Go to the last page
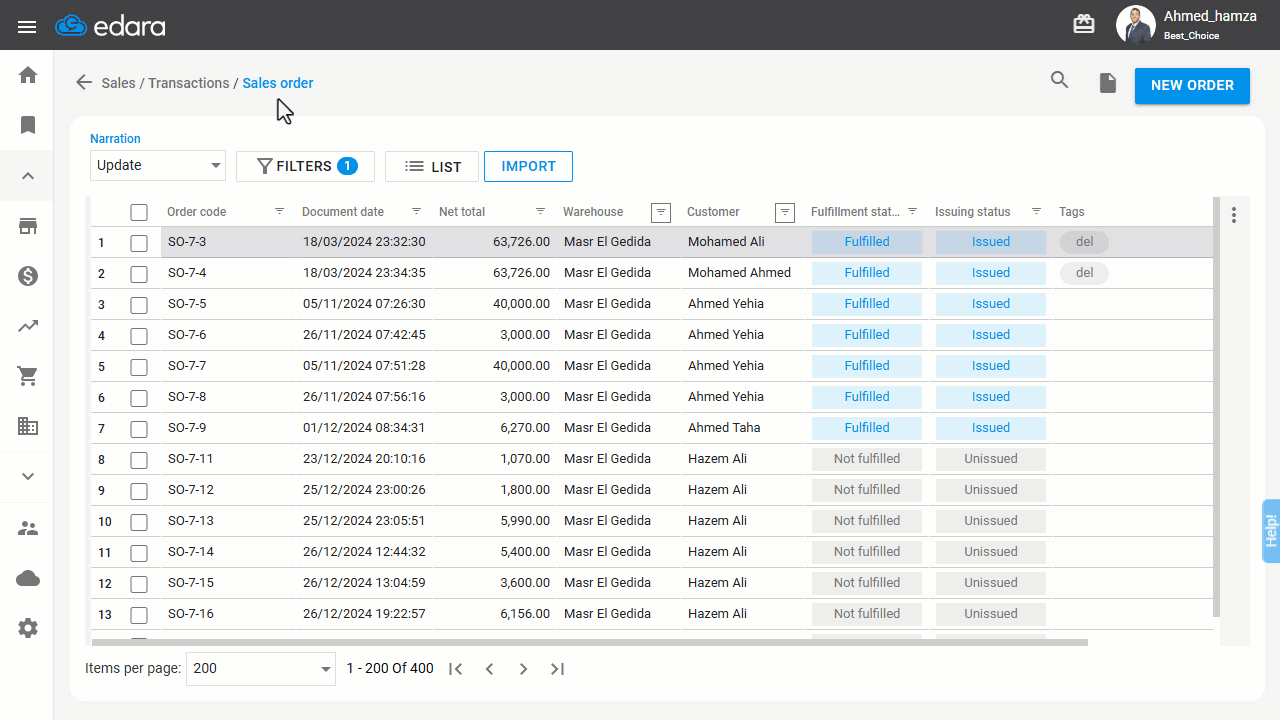The height and width of the screenshot is (720, 1280). pyautogui.click(x=557, y=669)
